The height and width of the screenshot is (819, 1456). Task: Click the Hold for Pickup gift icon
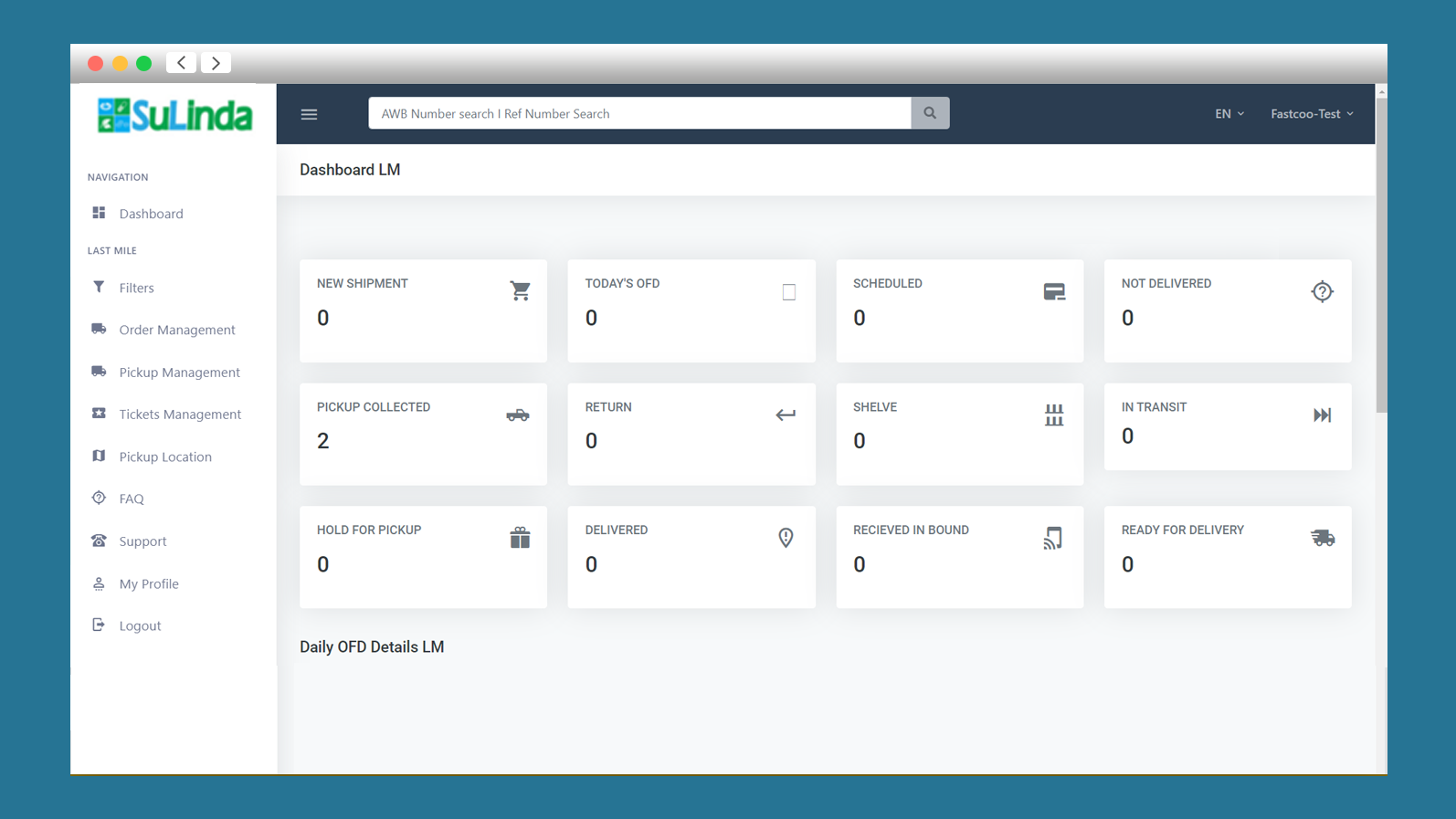(x=520, y=538)
